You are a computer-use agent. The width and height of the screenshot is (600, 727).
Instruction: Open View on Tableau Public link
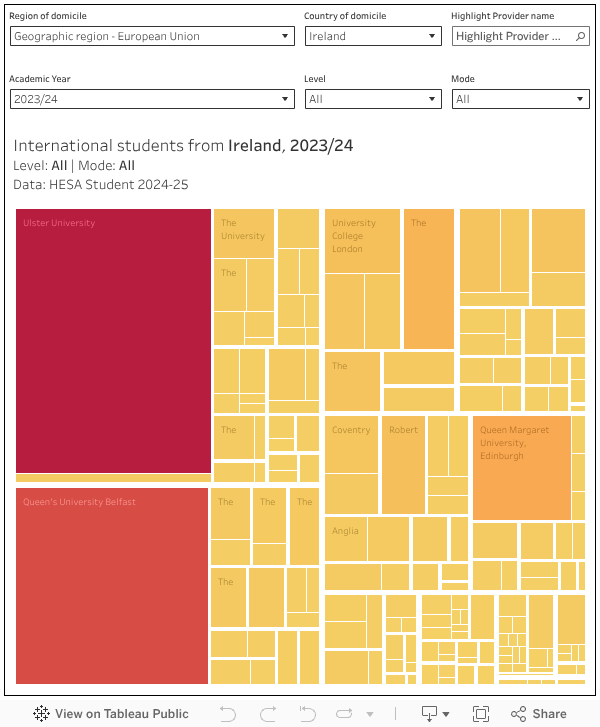click(111, 714)
